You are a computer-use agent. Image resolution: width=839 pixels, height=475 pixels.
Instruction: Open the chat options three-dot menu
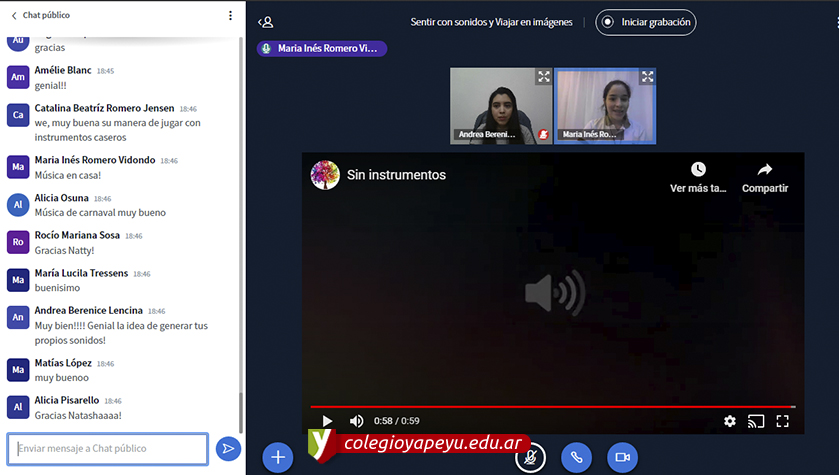click(x=230, y=16)
